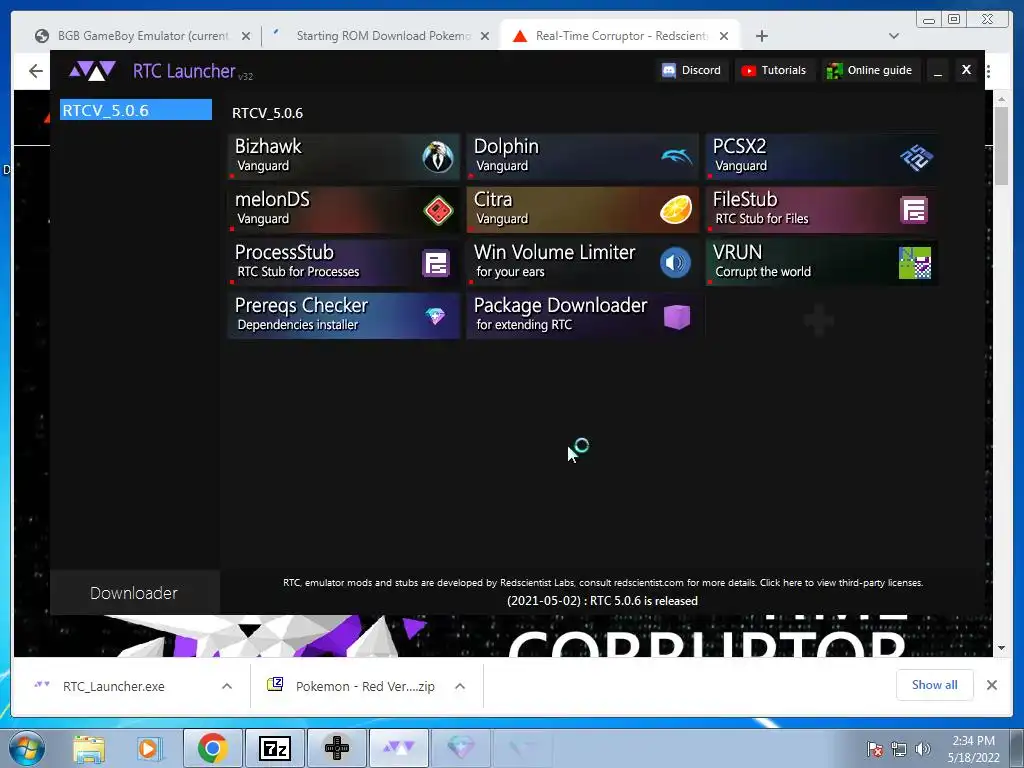The height and width of the screenshot is (768, 1024).
Task: Click the Dolphin emulator dolphin icon
Action: click(x=677, y=157)
